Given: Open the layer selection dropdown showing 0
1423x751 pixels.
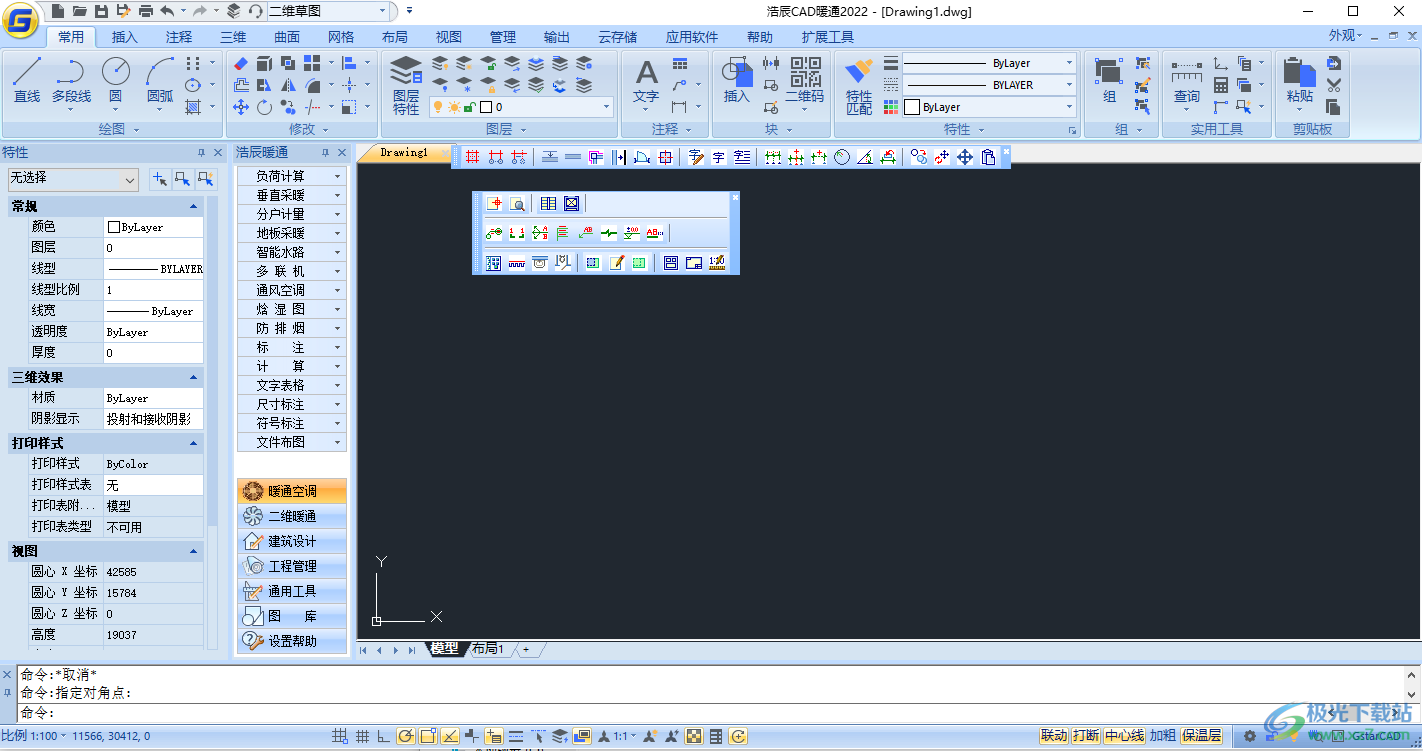Looking at the screenshot, I should coord(521,107).
